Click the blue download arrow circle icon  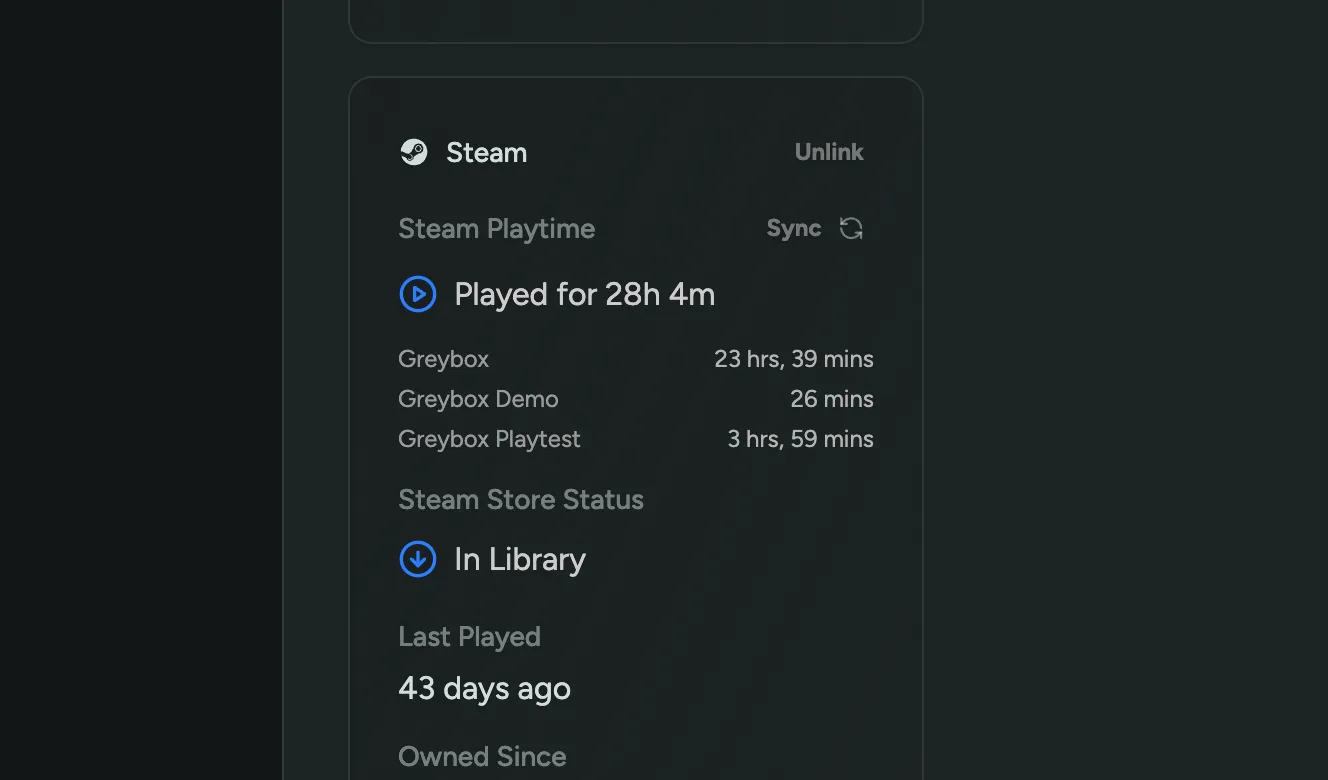pos(418,559)
